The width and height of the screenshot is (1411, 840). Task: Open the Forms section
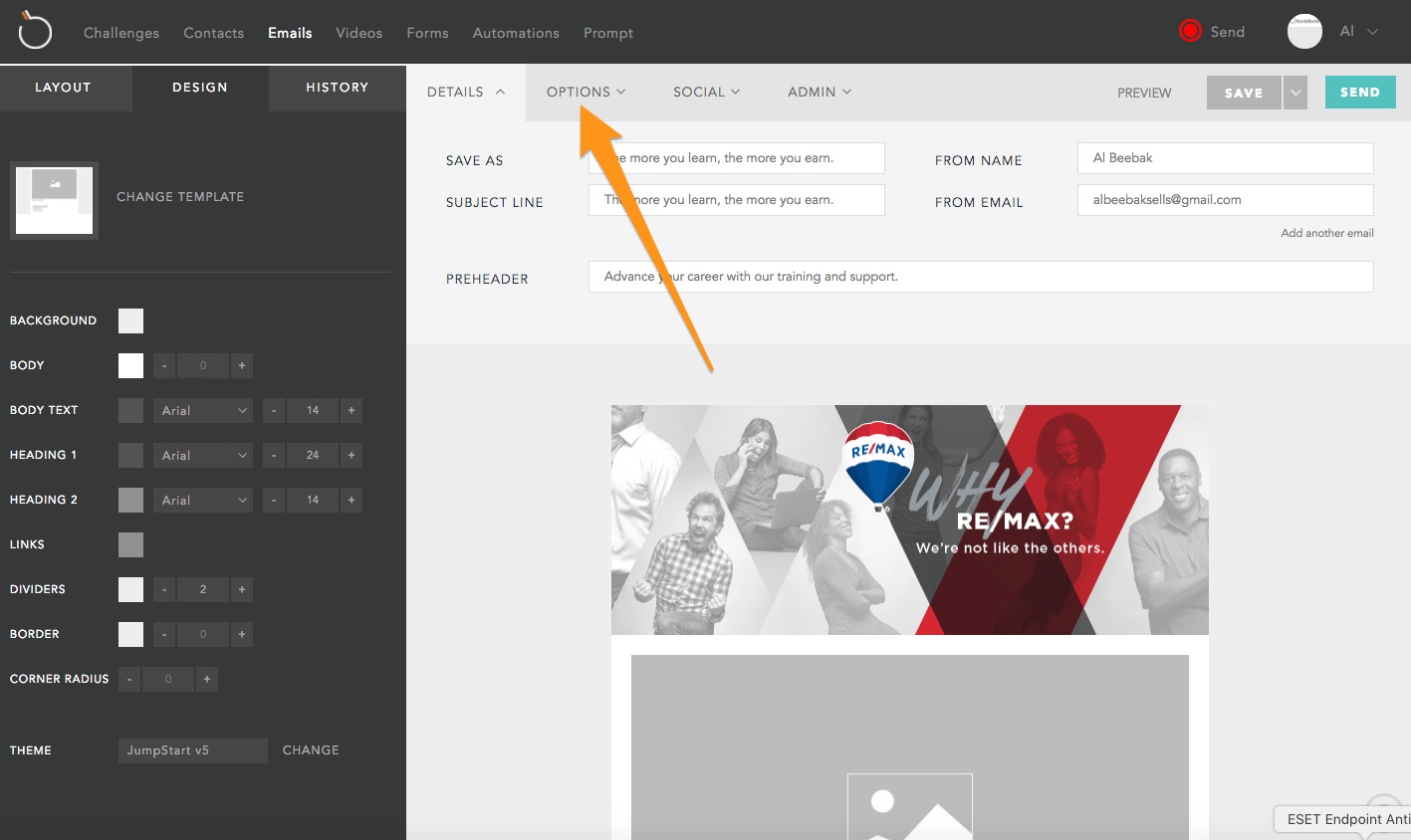pos(427,33)
